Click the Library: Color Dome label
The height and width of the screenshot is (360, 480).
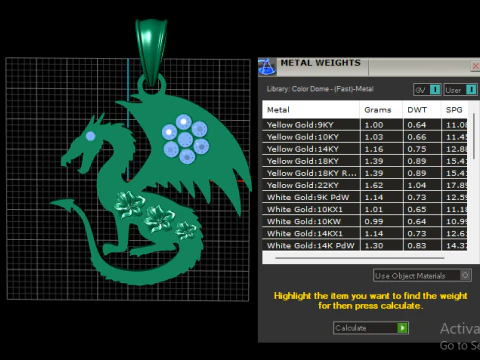point(320,89)
